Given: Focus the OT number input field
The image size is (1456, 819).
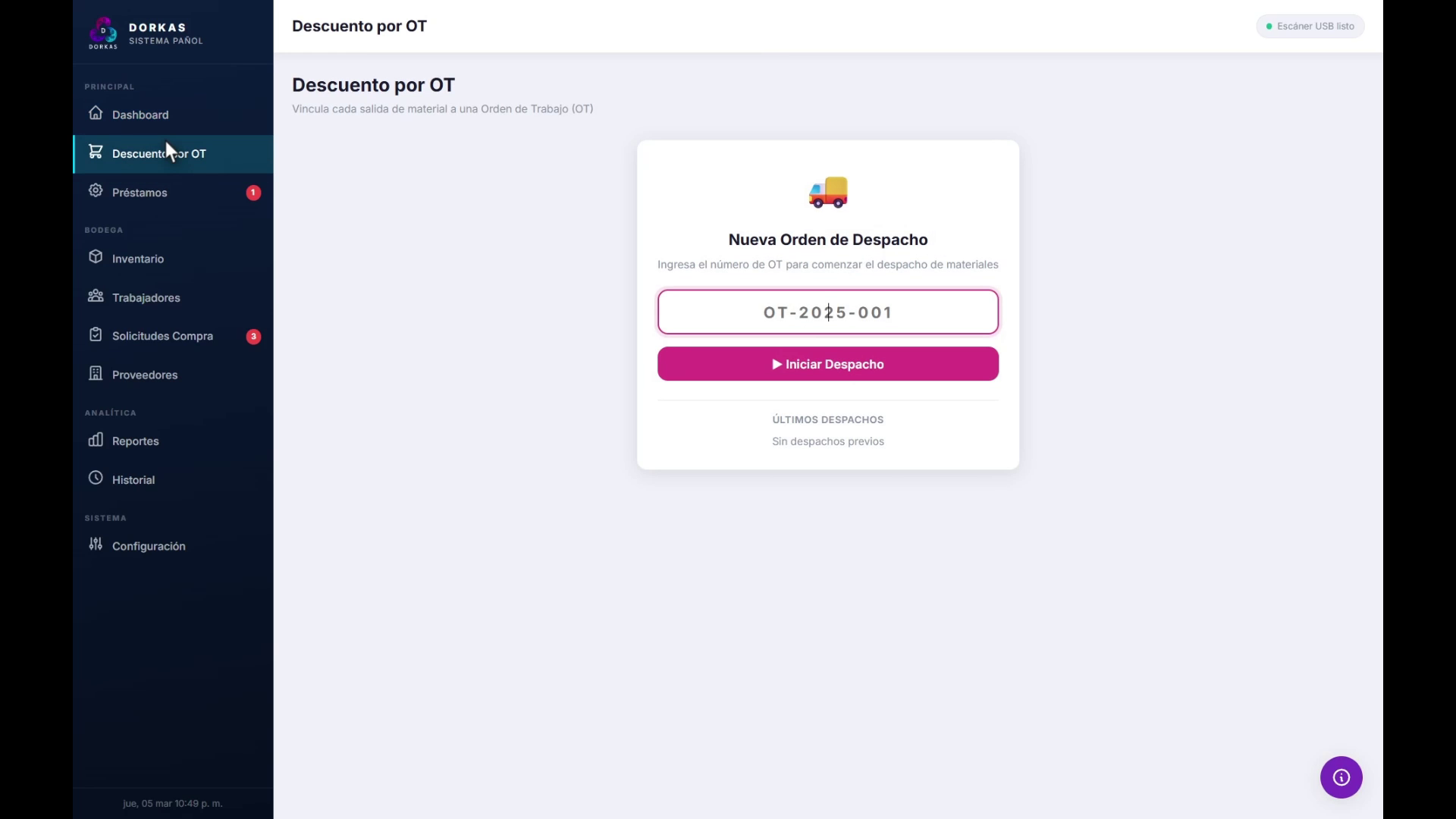Looking at the screenshot, I should point(827,312).
